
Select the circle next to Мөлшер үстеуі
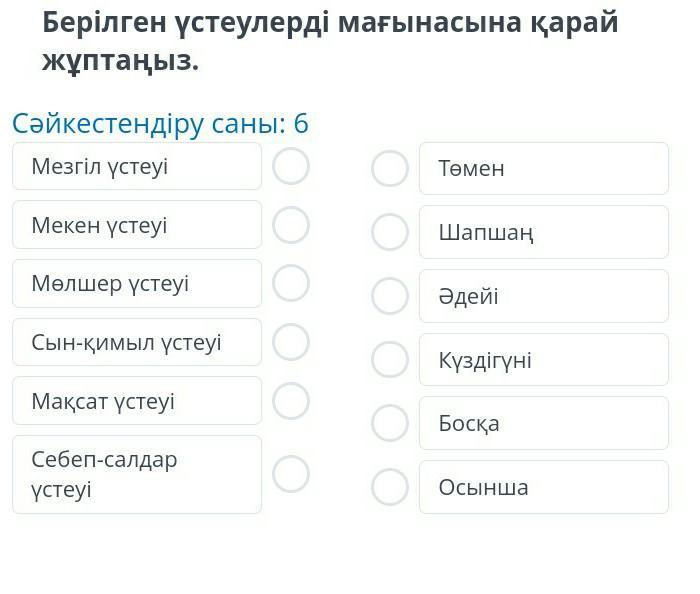click(x=291, y=283)
